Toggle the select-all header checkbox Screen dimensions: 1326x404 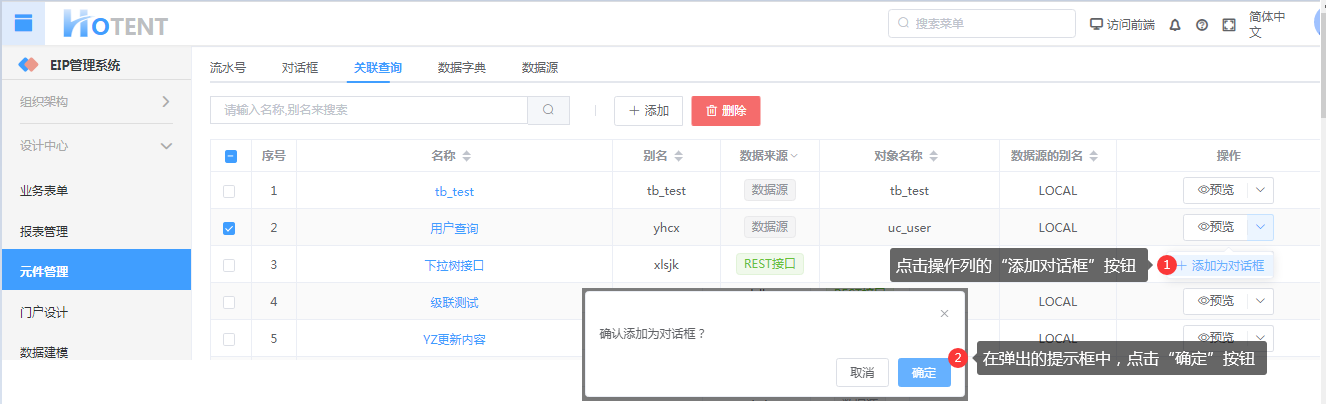pos(230,156)
